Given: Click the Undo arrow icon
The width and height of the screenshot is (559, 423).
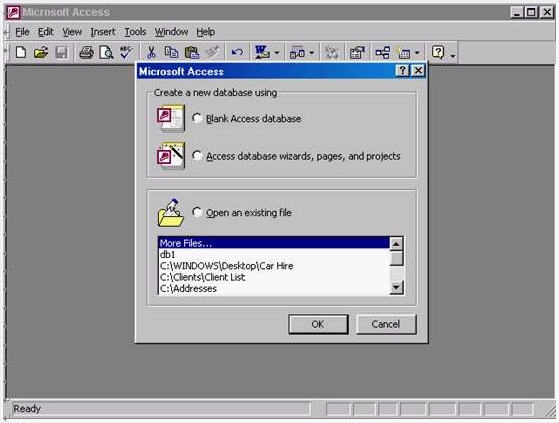Looking at the screenshot, I should pos(237,53).
